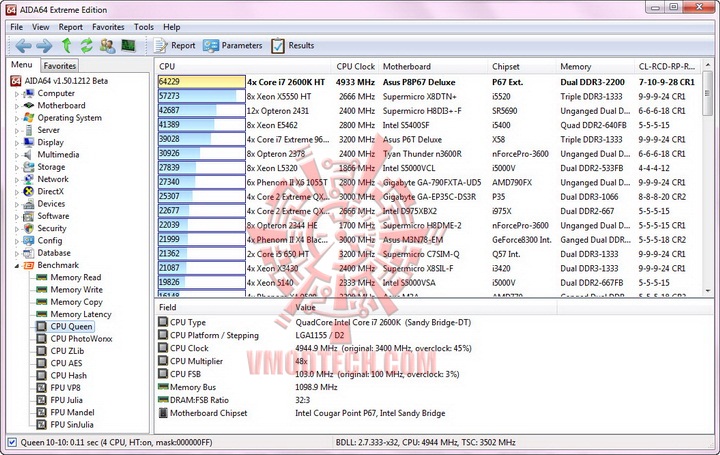The image size is (720, 455).
Task: Open the Favorites menu
Action: (108, 27)
